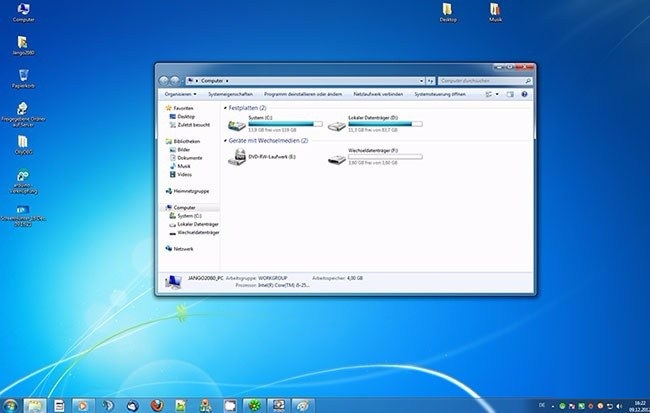Click the Wechseldatenträger (F:) capacity bar
This screenshot has height=413, width=650.
(385, 157)
